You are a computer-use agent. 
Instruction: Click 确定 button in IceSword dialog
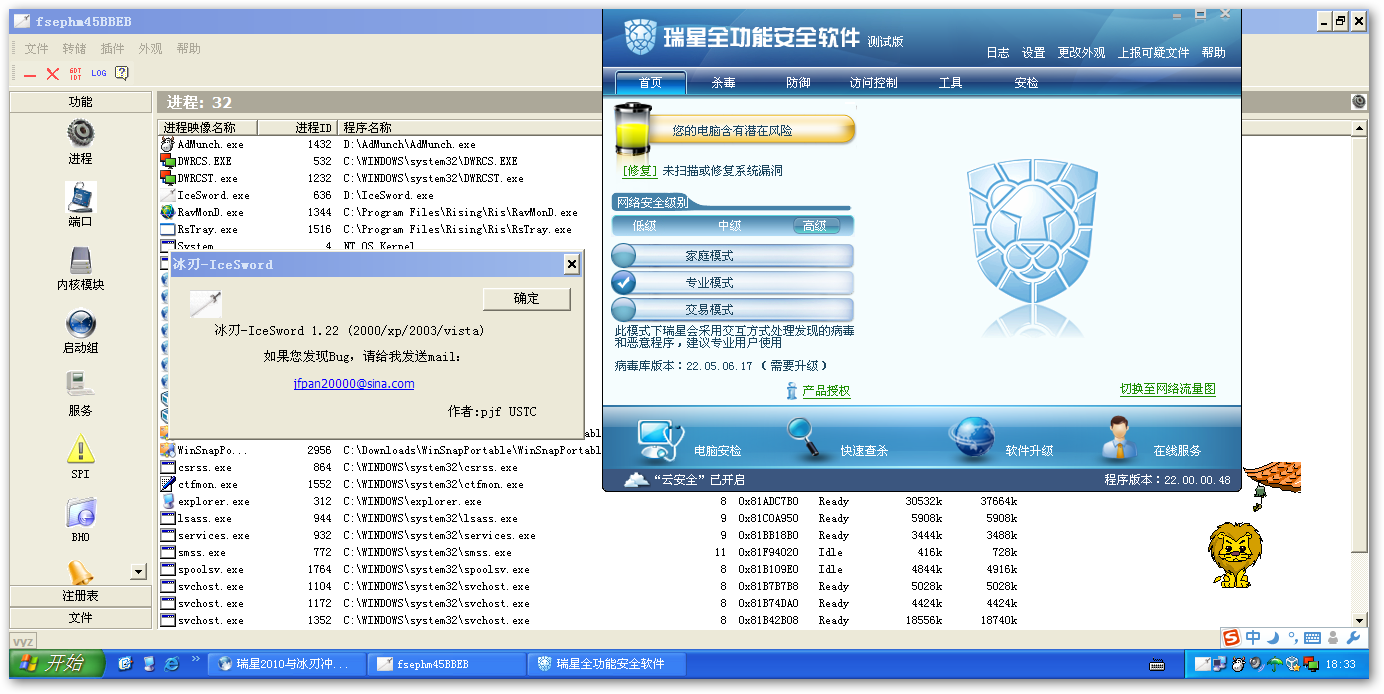coord(527,299)
